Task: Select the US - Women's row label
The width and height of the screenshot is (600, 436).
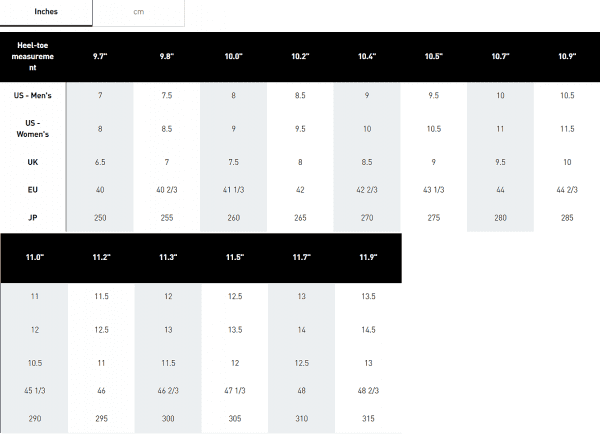Action: coord(34,129)
